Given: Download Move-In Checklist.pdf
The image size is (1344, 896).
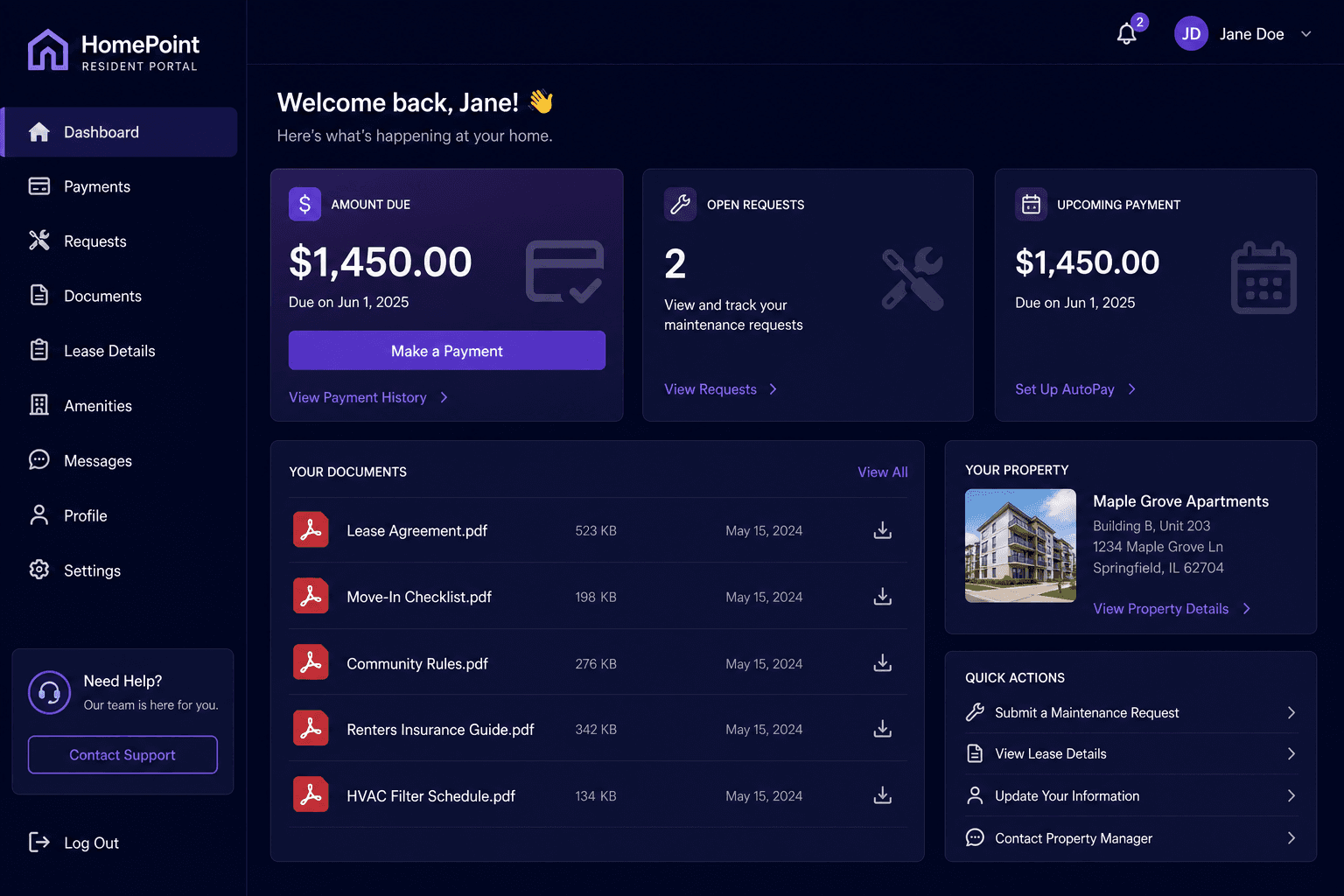Looking at the screenshot, I should tap(883, 597).
